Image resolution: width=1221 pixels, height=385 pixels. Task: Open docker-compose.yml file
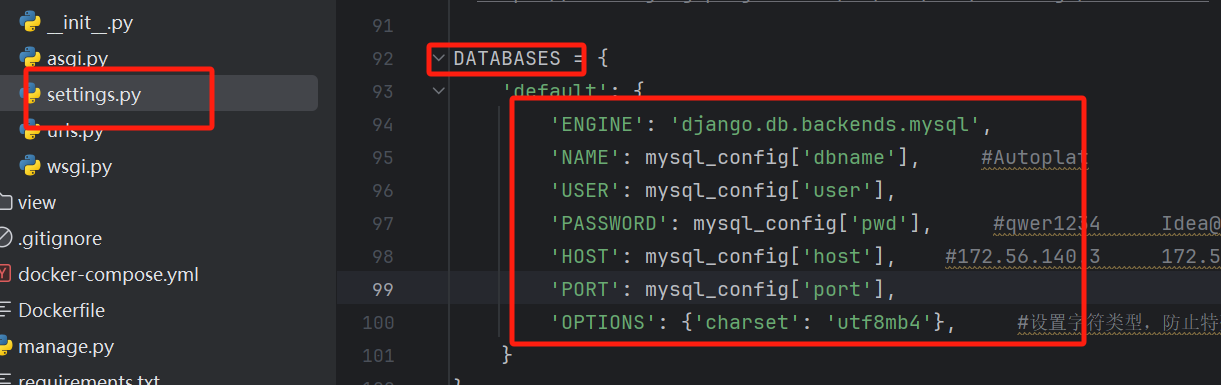[x=108, y=274]
